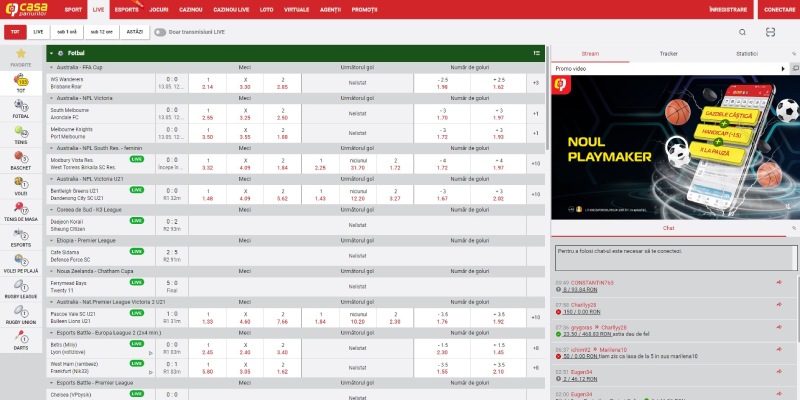The height and width of the screenshot is (400, 800).
Task: Open SPORT in top navigation
Action: (73, 10)
